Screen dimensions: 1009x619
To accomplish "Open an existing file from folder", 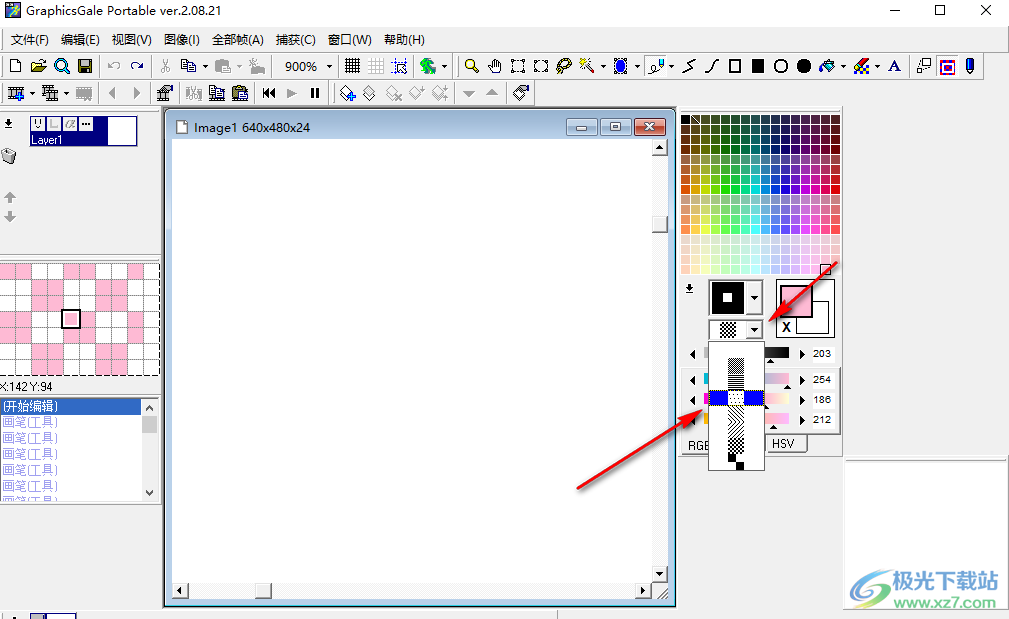I will [39, 66].
